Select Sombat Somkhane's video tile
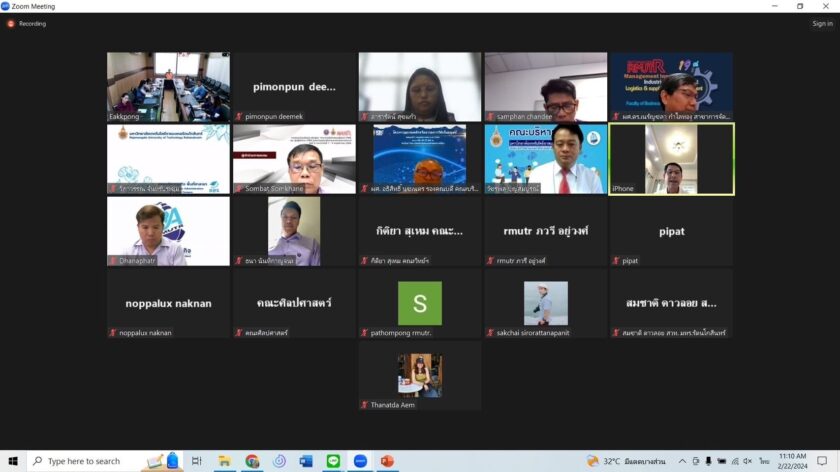This screenshot has height=472, width=840. pyautogui.click(x=294, y=158)
